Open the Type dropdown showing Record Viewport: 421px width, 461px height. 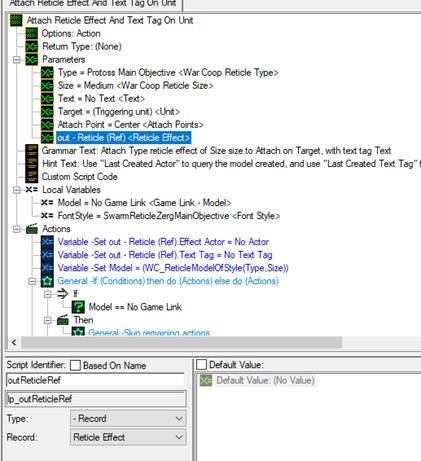tap(128, 418)
